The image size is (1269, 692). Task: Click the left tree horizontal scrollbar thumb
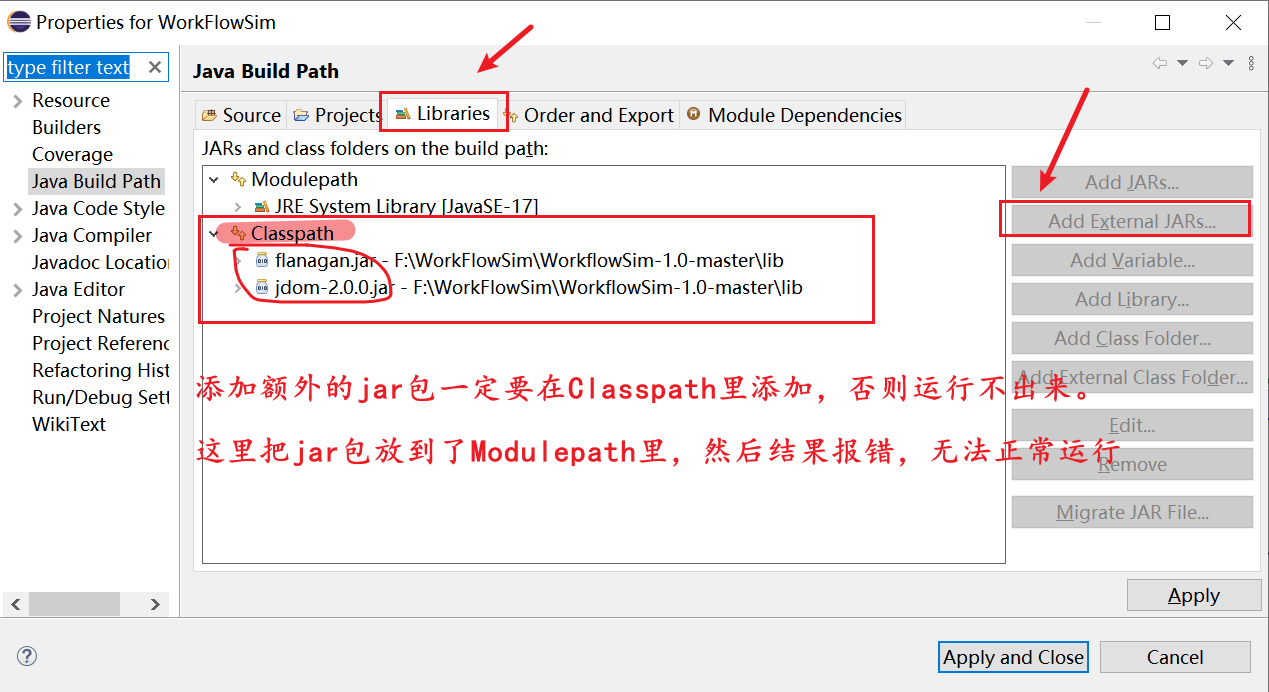click(x=74, y=604)
